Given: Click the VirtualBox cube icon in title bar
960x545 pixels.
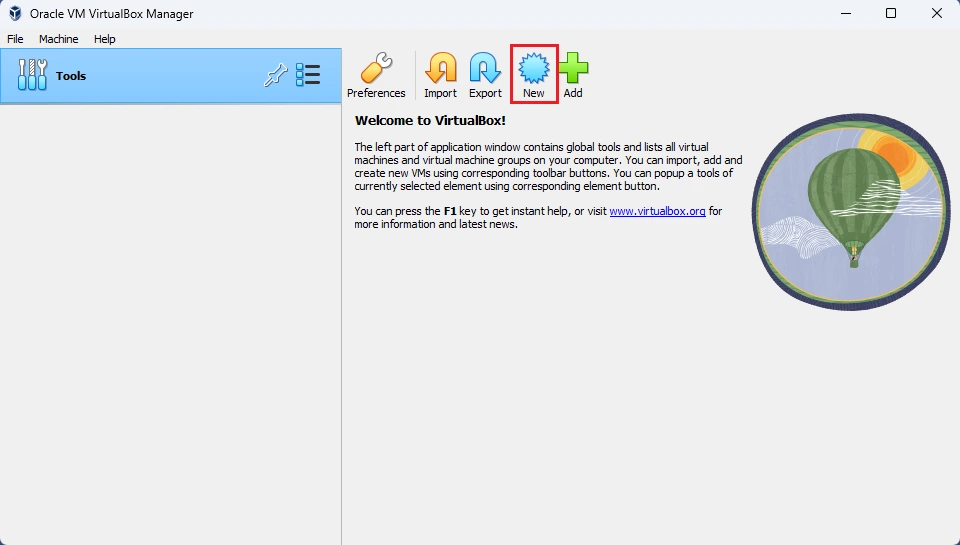Looking at the screenshot, I should pos(15,13).
